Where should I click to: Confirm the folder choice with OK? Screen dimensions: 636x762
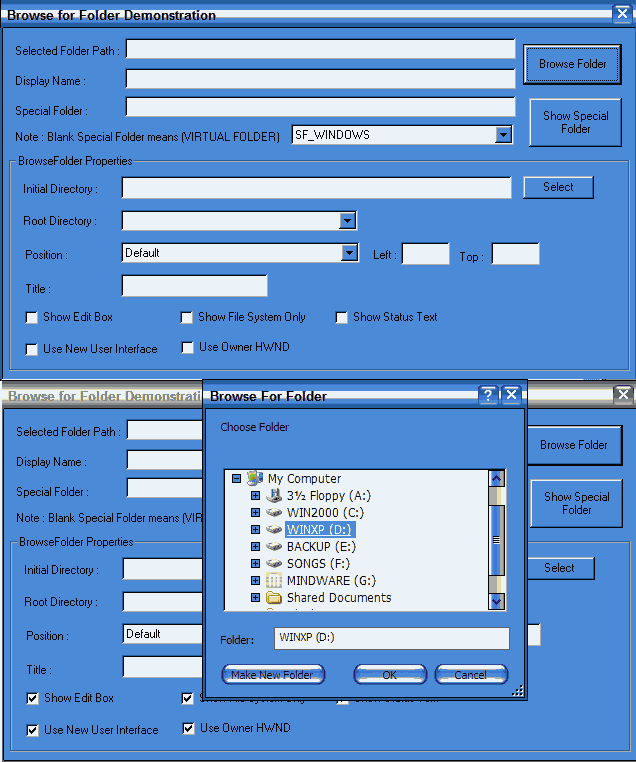pos(390,675)
